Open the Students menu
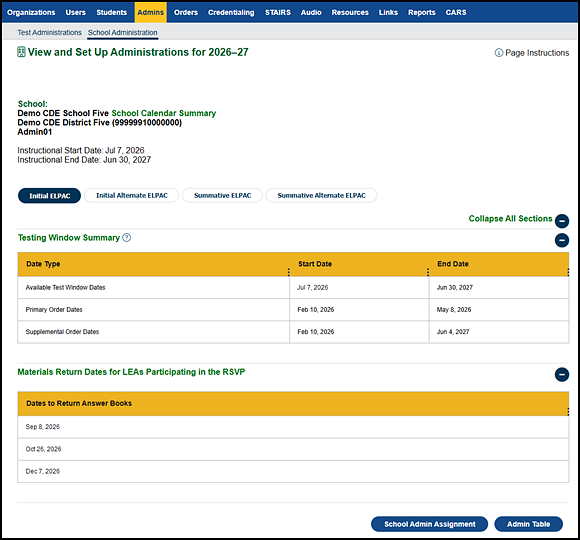The height and width of the screenshot is (540, 580). point(112,13)
